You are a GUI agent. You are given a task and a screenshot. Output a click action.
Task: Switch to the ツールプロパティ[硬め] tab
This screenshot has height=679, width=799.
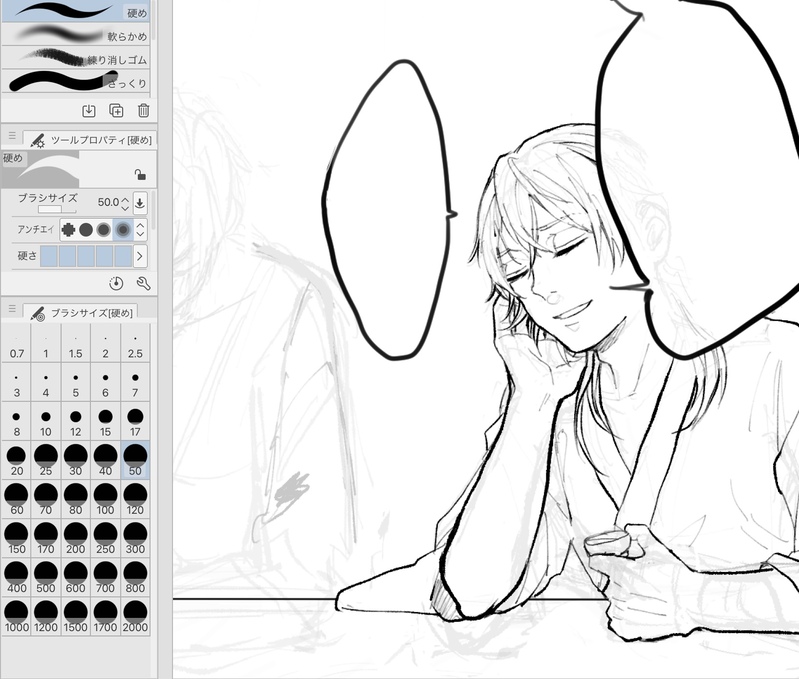[90, 140]
